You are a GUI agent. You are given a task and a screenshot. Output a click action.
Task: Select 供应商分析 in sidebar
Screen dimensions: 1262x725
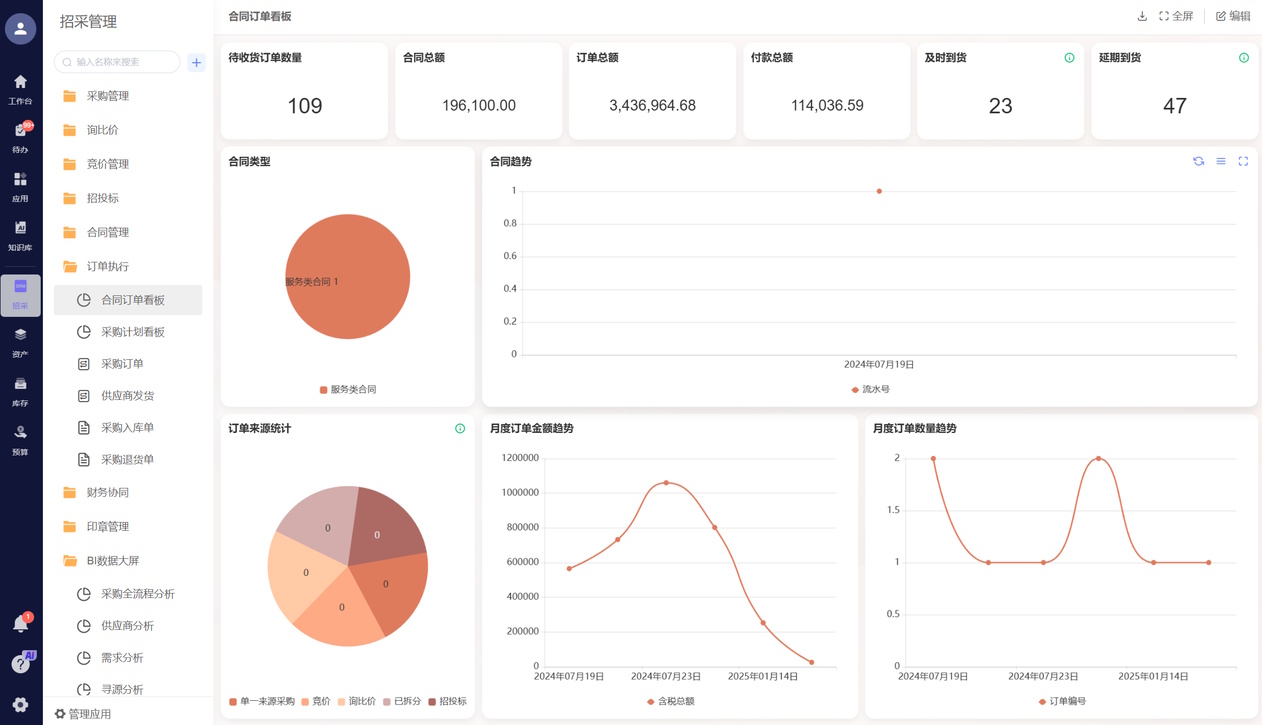(127, 626)
